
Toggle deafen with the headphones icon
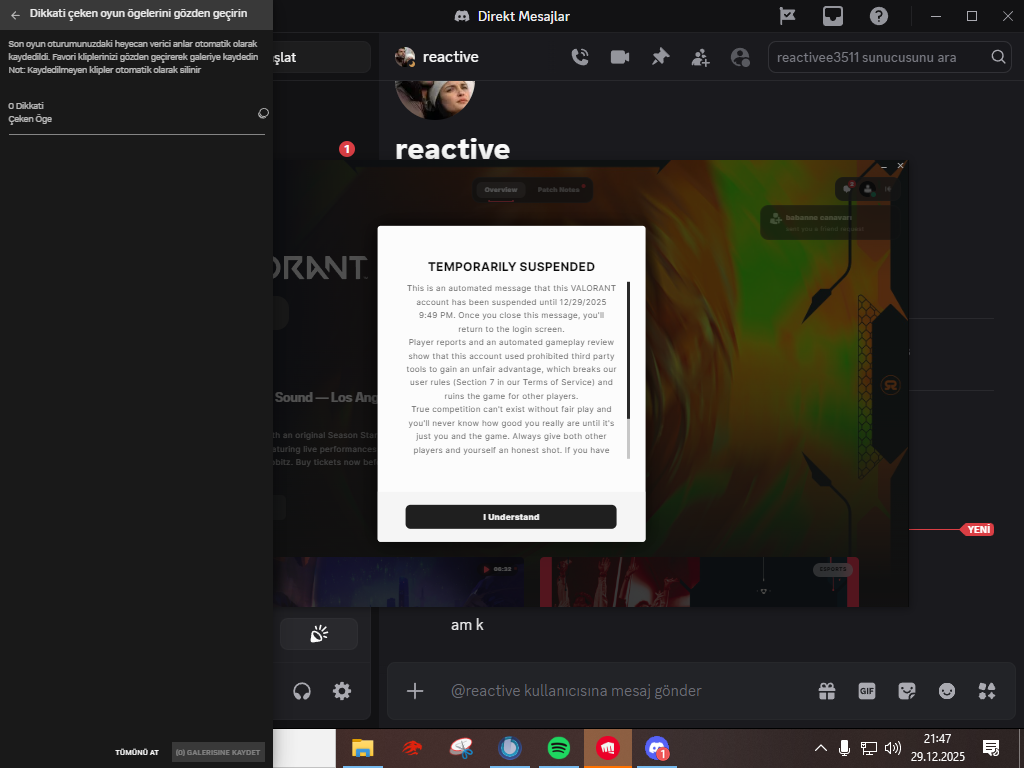tap(302, 691)
